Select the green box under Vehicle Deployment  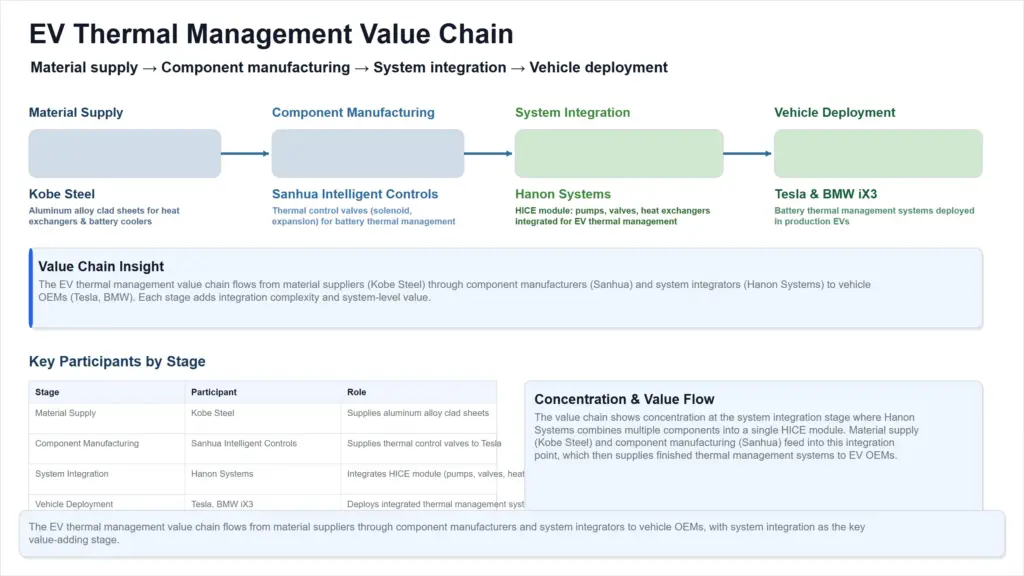click(878, 153)
